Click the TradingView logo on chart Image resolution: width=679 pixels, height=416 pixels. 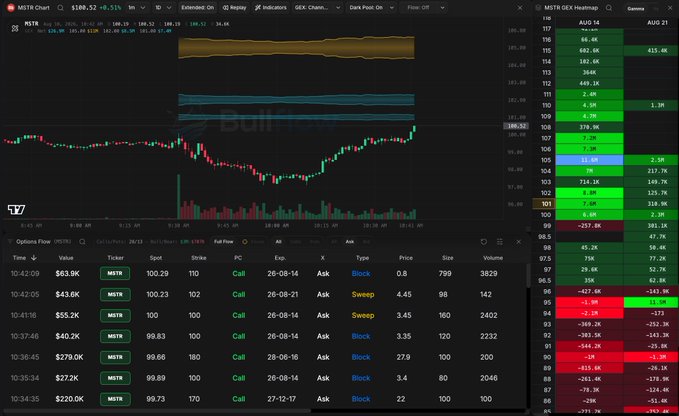pyautogui.click(x=16, y=210)
